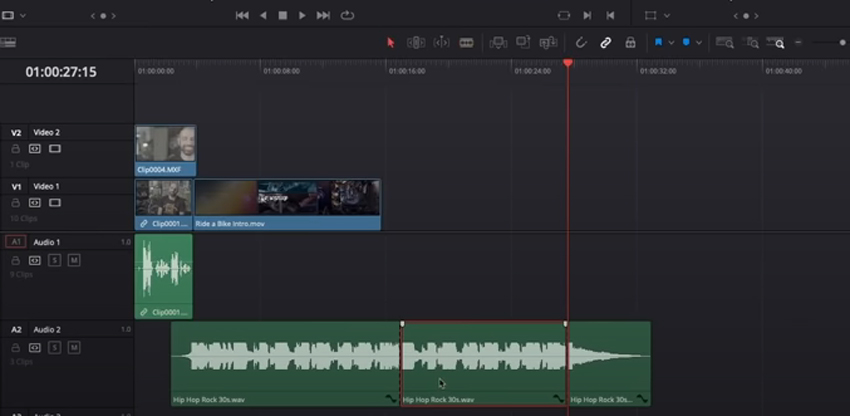The height and width of the screenshot is (416, 850).
Task: Click the timeline zoom slider
Action: [828, 43]
